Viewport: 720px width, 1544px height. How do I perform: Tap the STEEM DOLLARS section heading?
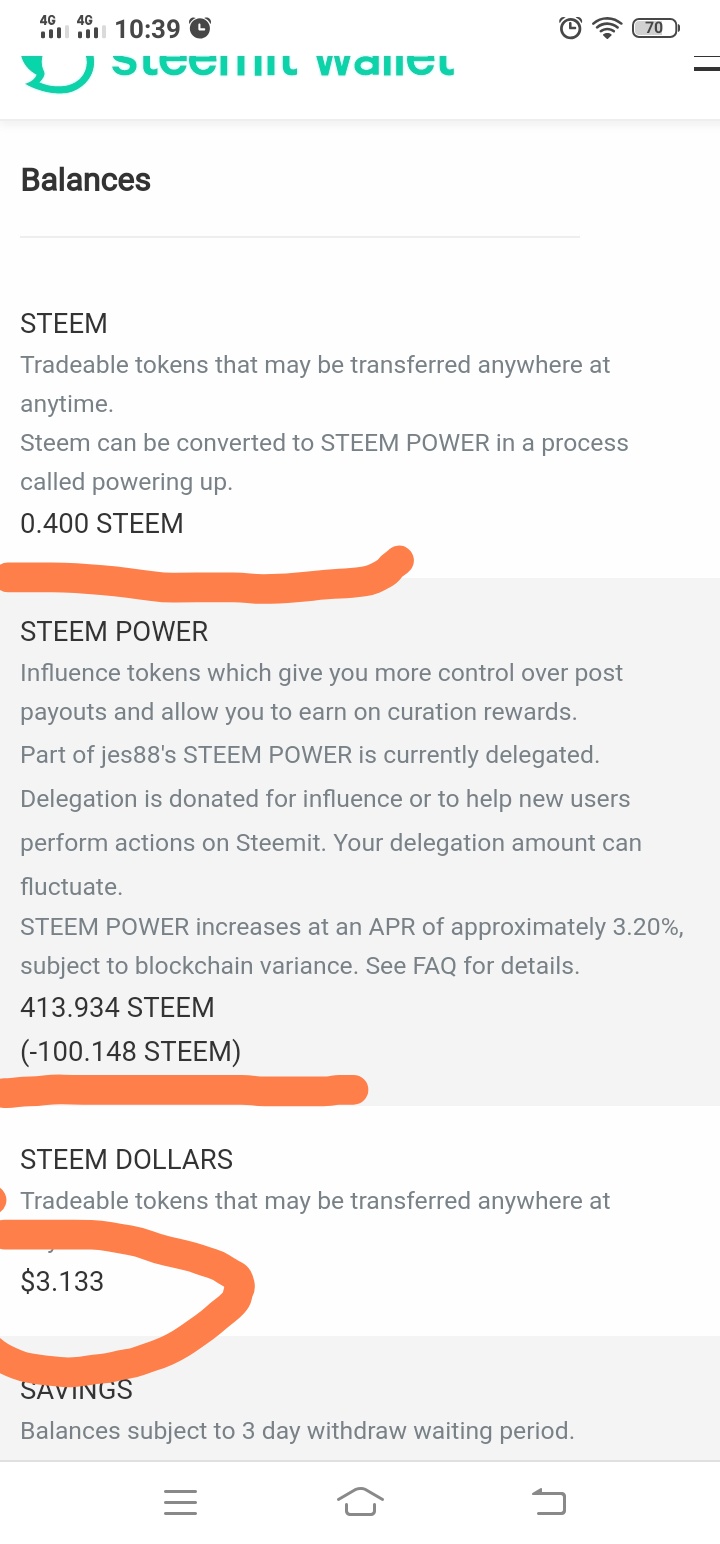coord(126,1159)
